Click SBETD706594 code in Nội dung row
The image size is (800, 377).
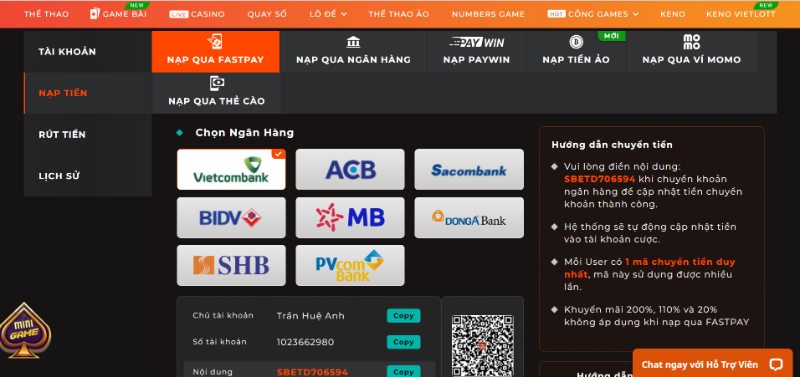point(312,372)
